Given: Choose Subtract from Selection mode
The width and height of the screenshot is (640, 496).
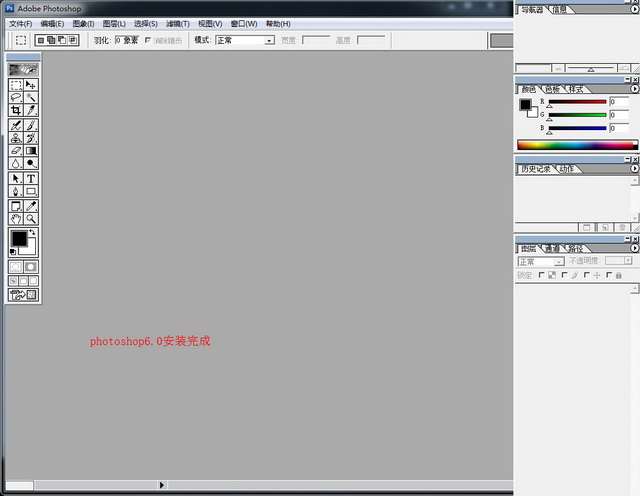Looking at the screenshot, I should point(62,40).
